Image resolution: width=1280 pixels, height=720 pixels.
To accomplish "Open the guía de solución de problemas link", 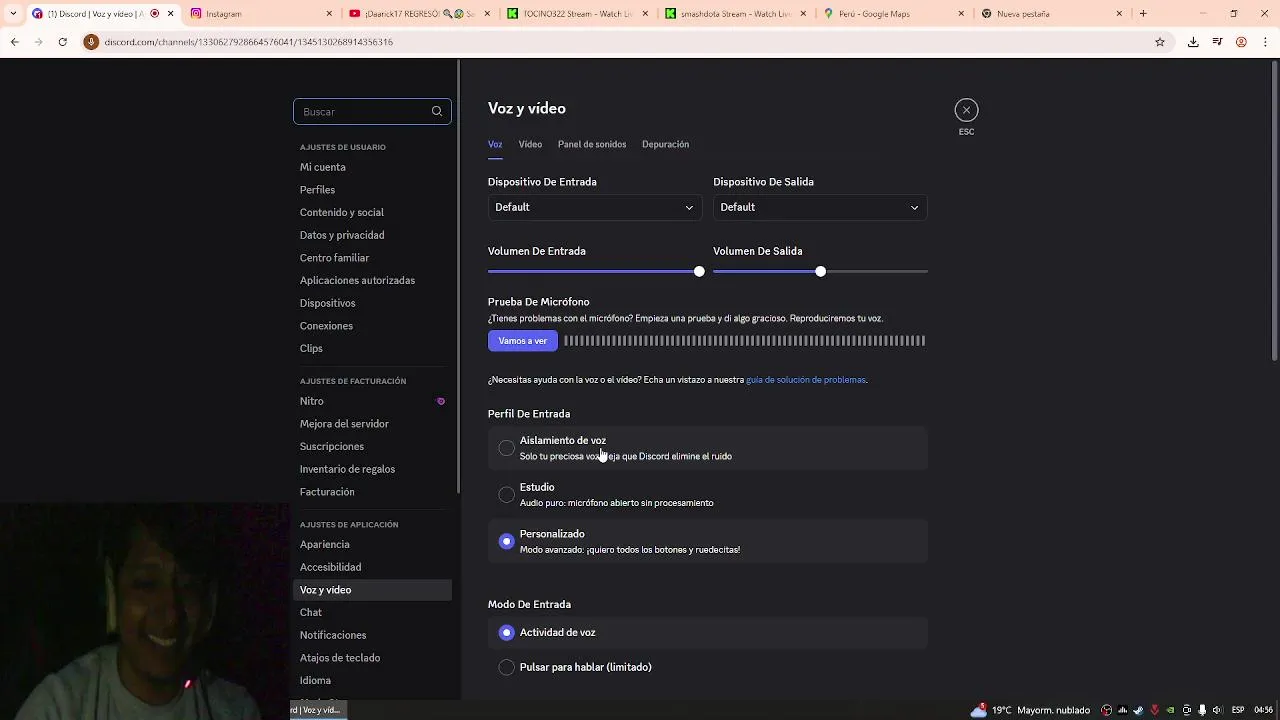I will (806, 380).
